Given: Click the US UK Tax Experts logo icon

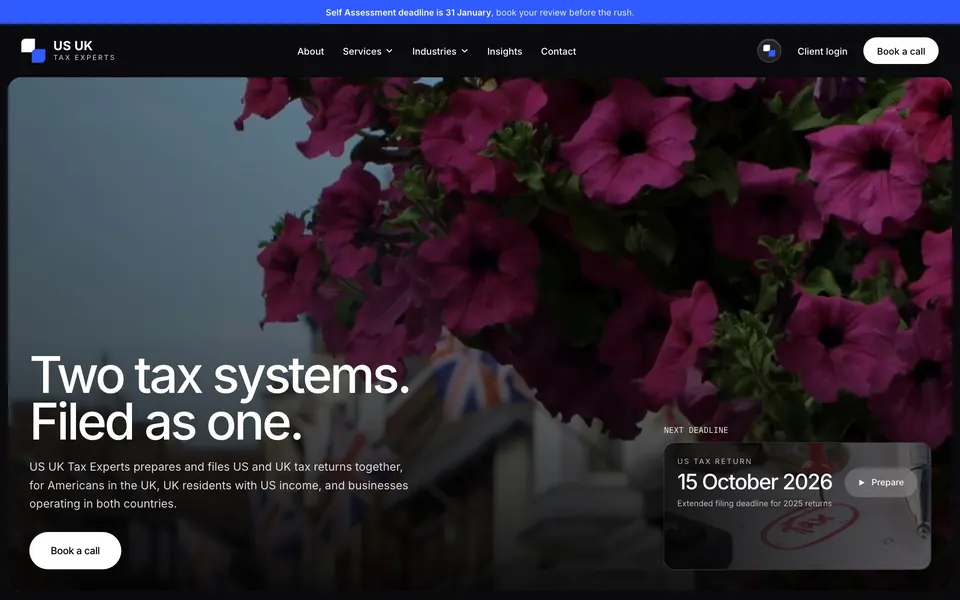Looking at the screenshot, I should point(33,51).
